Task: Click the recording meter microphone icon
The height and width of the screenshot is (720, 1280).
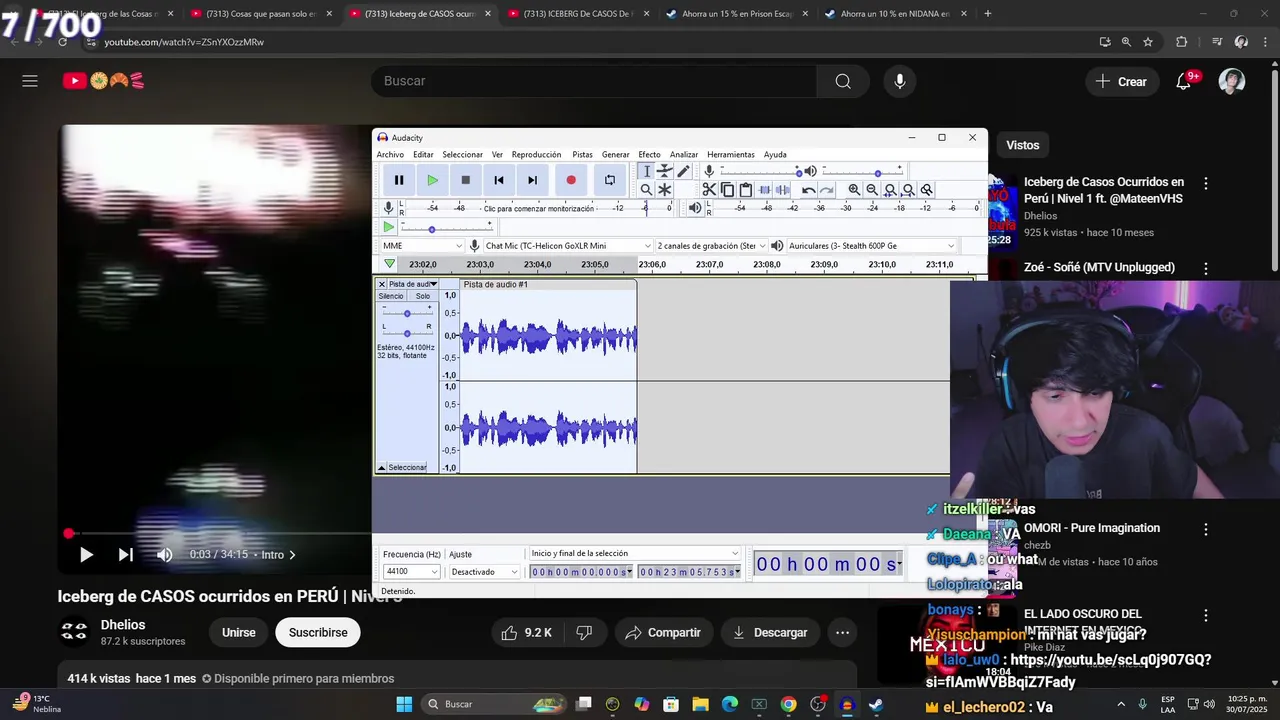Action: click(x=389, y=208)
